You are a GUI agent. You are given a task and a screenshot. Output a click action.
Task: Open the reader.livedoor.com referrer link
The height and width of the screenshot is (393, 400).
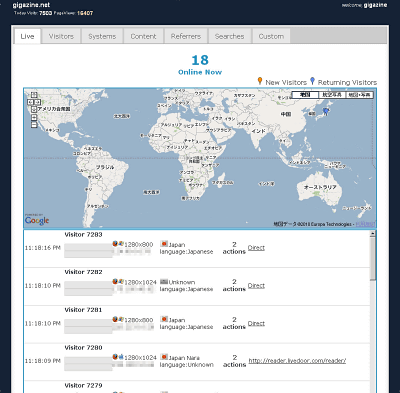tap(297, 361)
